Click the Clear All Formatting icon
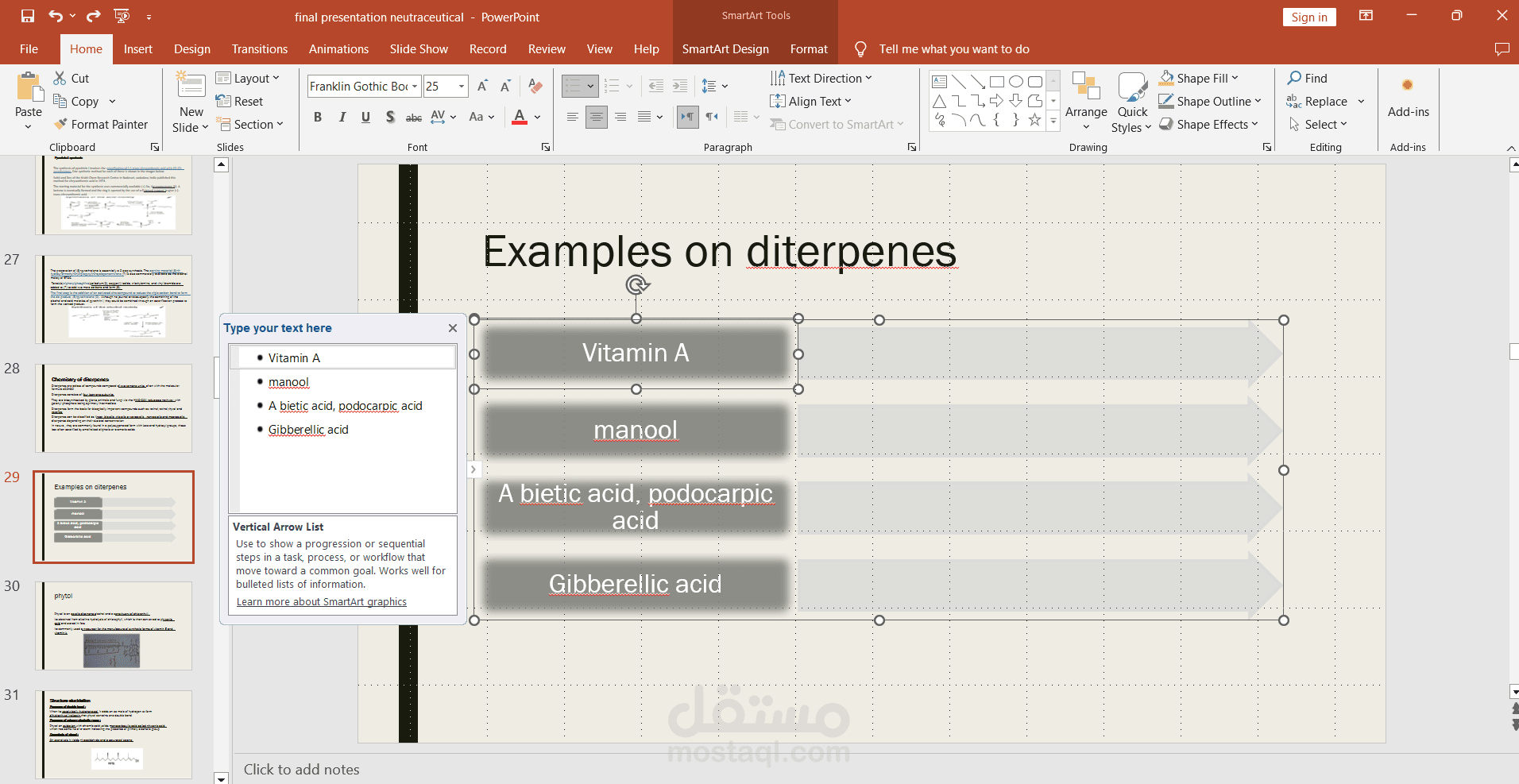 coord(535,86)
